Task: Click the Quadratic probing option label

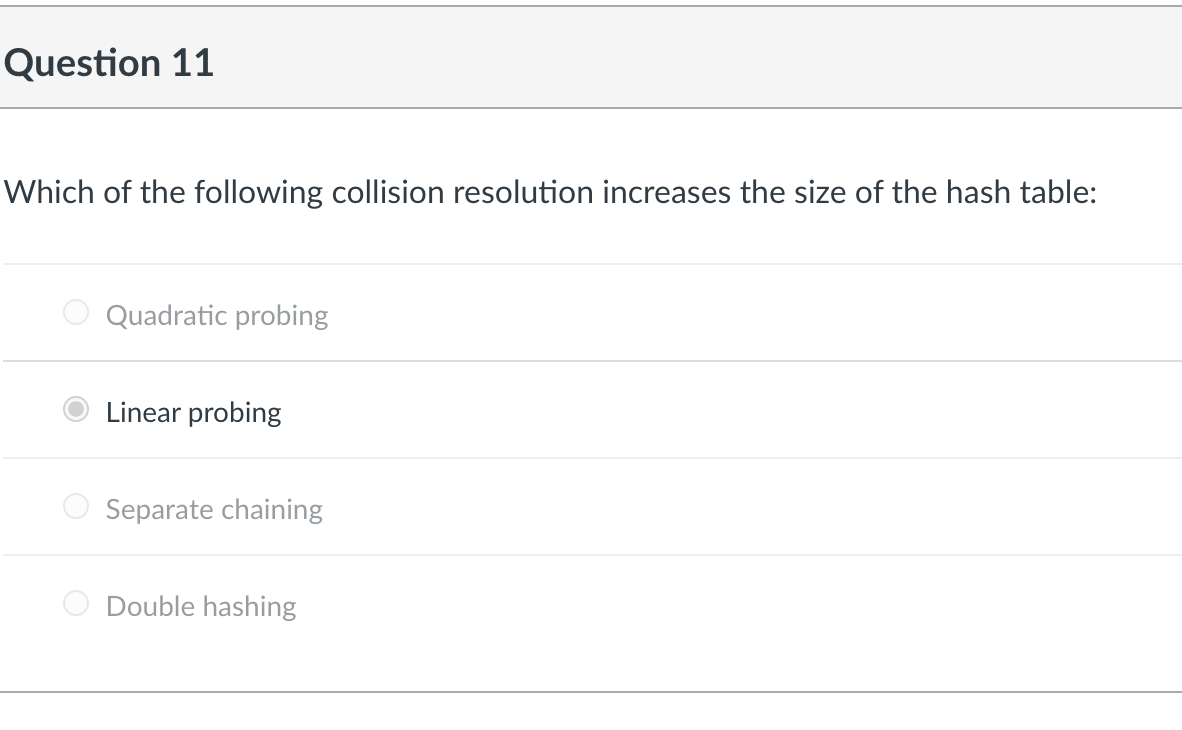Action: click(x=216, y=315)
